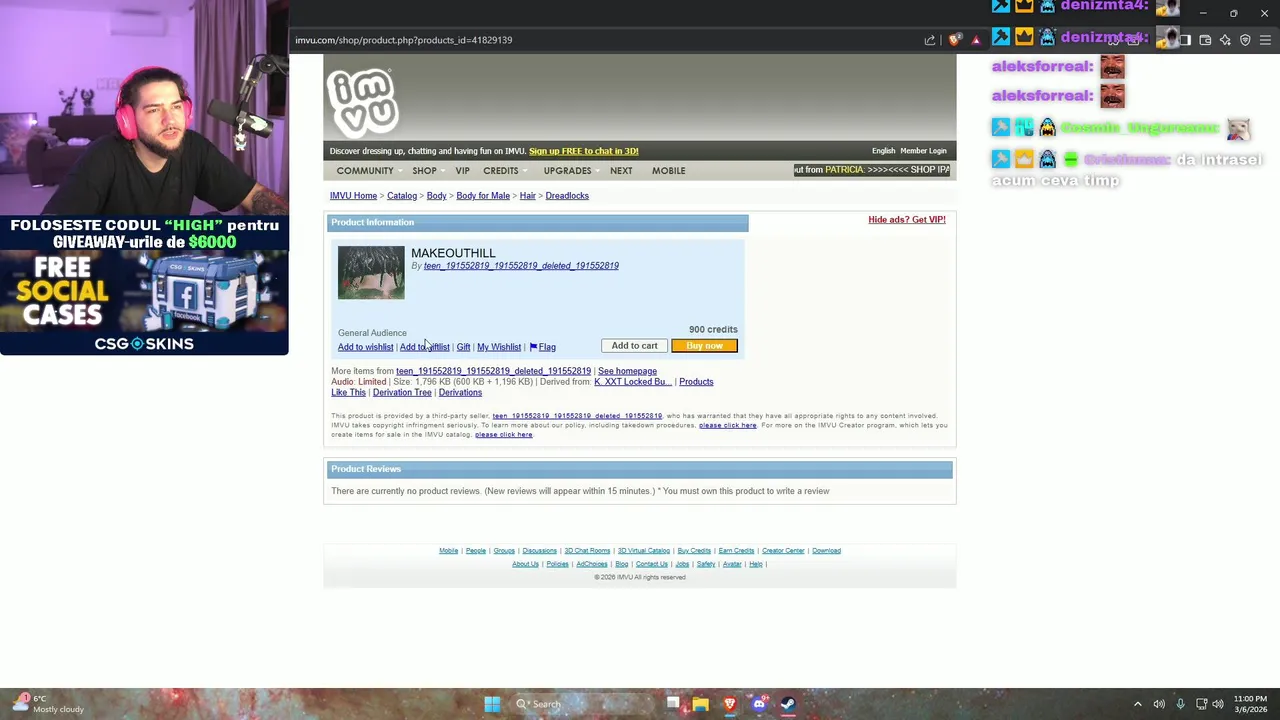Open Discord from the taskbar
This screenshot has width=1280, height=720.
759,704
